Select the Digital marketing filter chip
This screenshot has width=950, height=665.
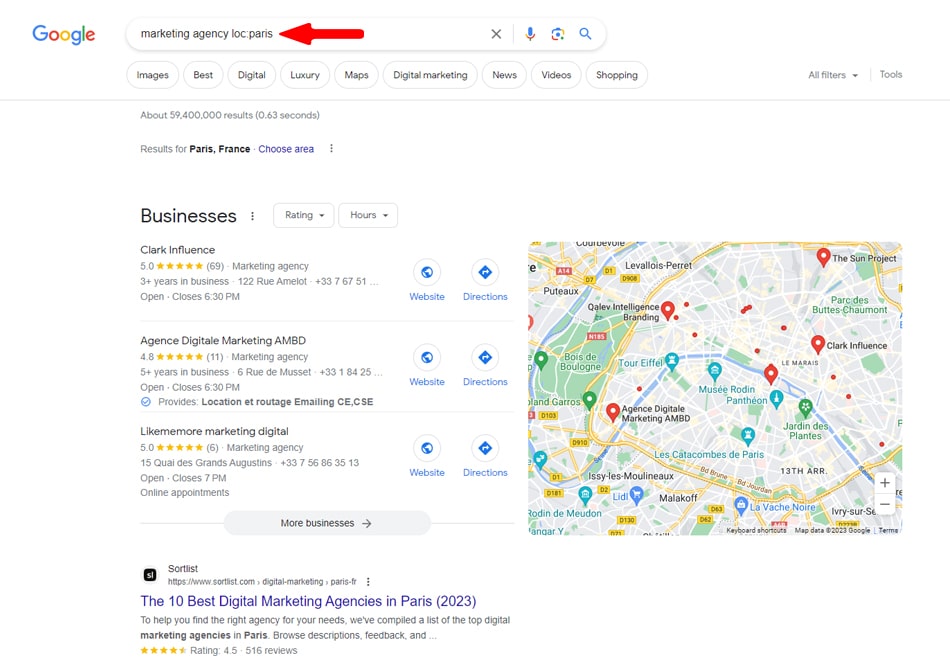[430, 75]
